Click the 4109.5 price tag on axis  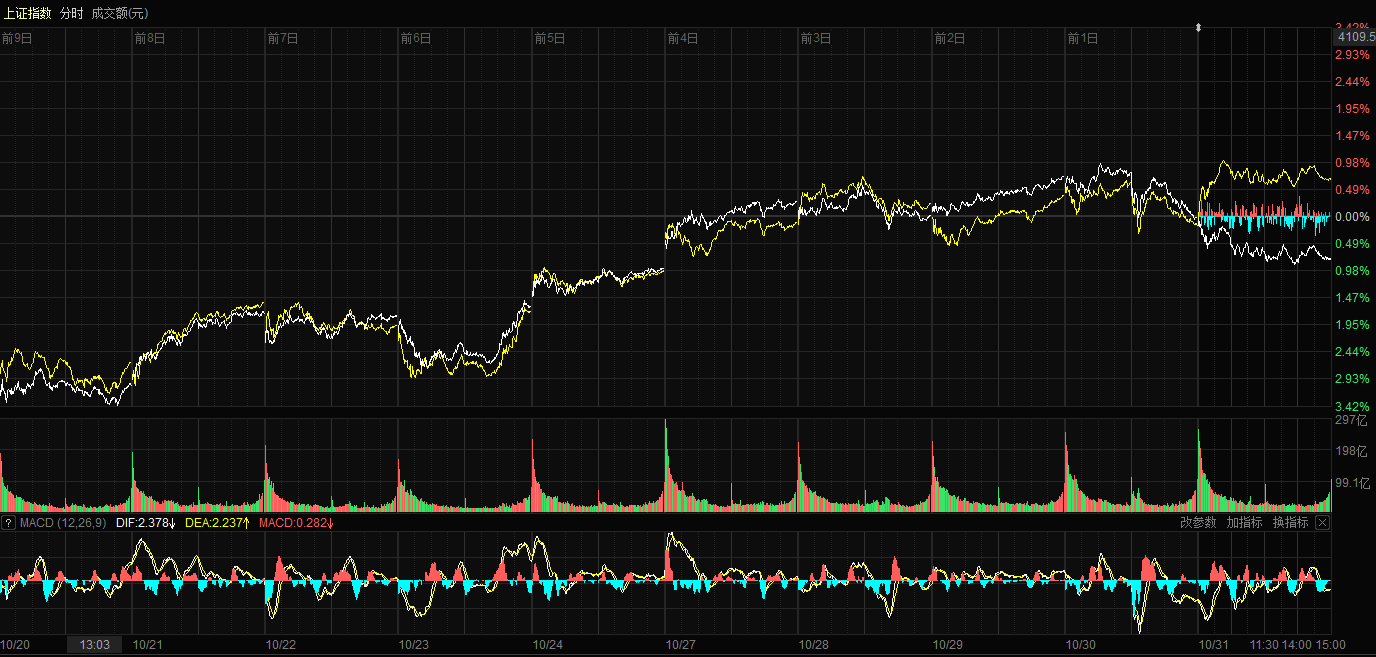[x=1356, y=37]
